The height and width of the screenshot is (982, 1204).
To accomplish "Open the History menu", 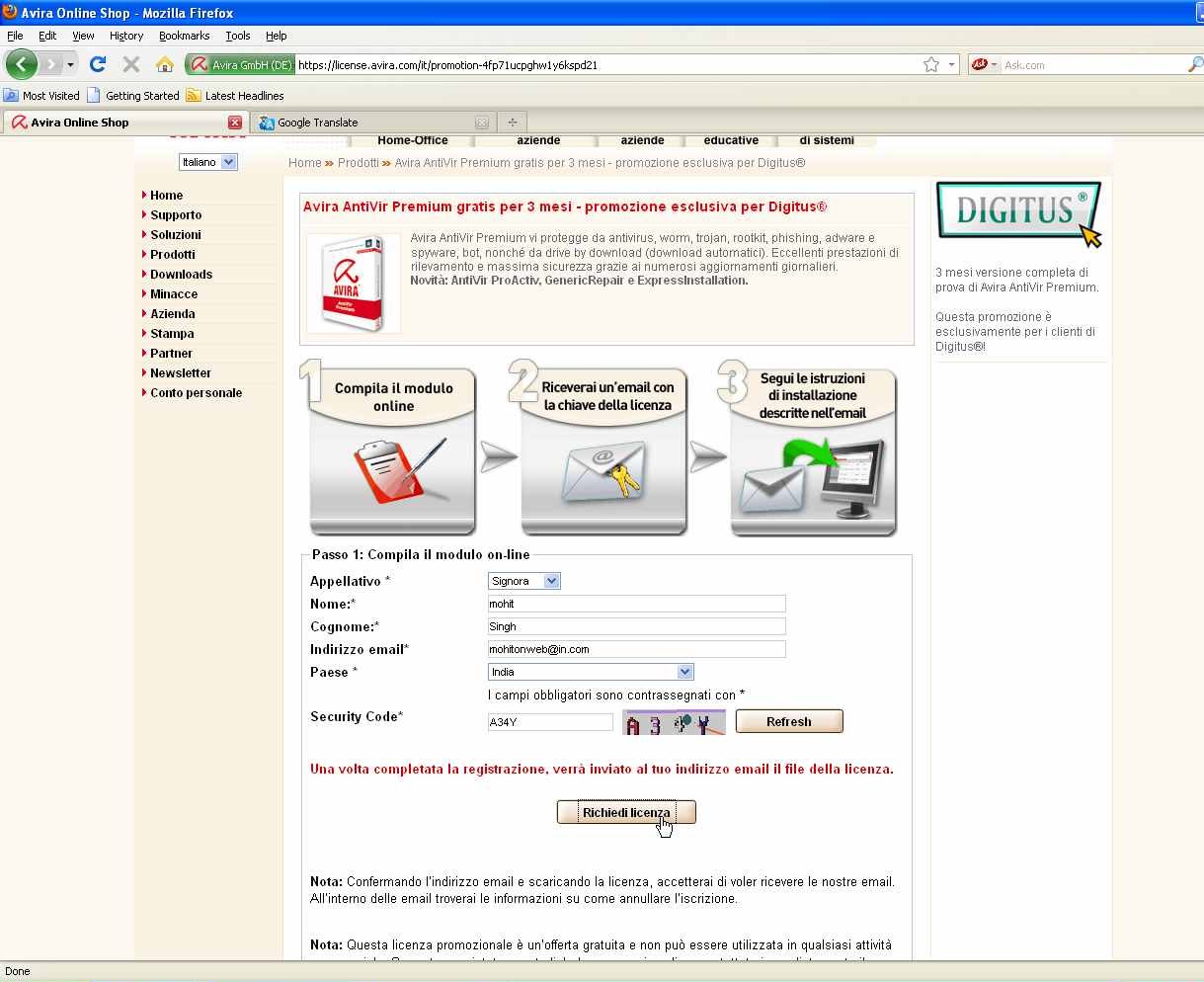I will tap(126, 36).
